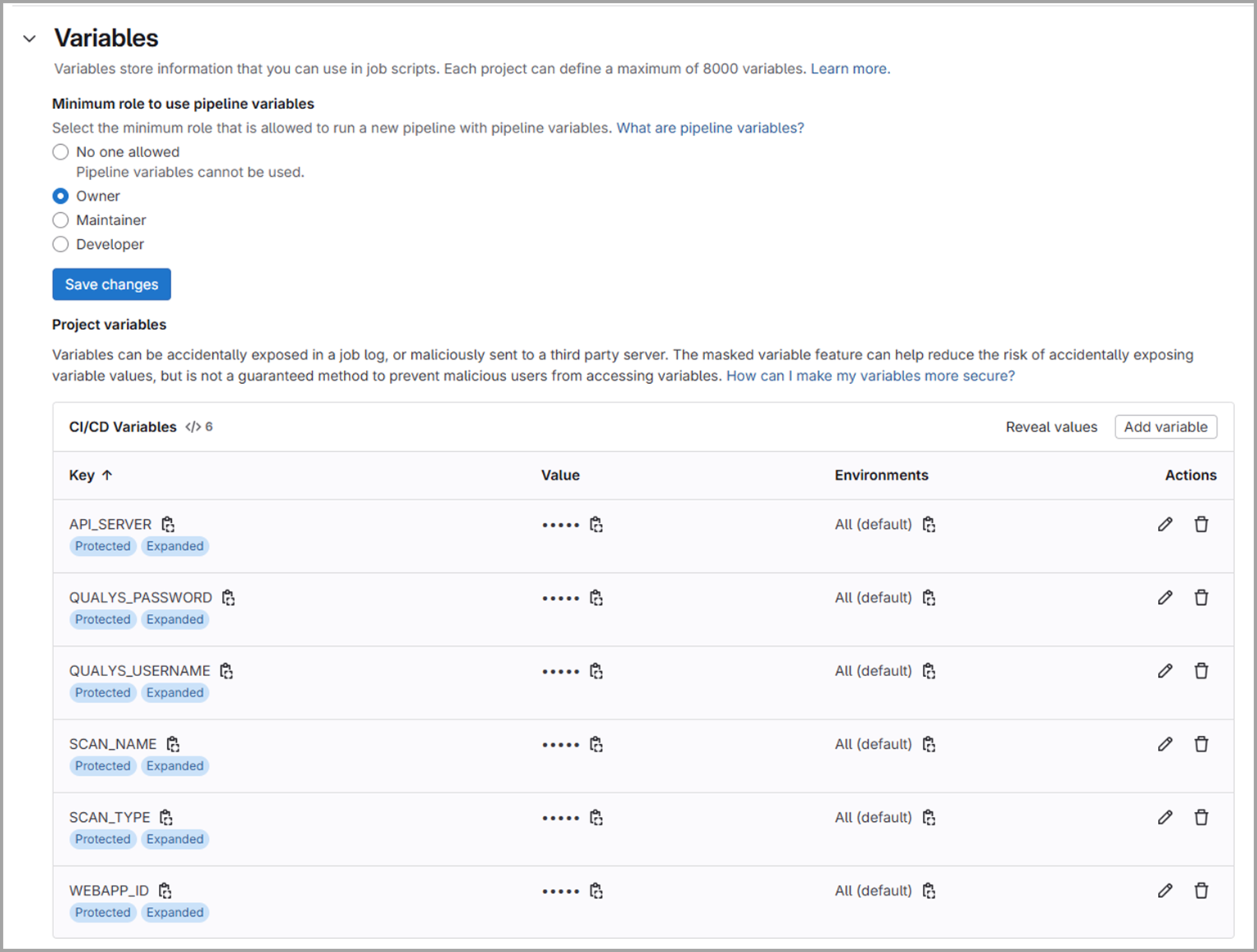Viewport: 1257px width, 952px height.
Task: Edit the SCAN_TYPE variable
Action: point(1165,818)
